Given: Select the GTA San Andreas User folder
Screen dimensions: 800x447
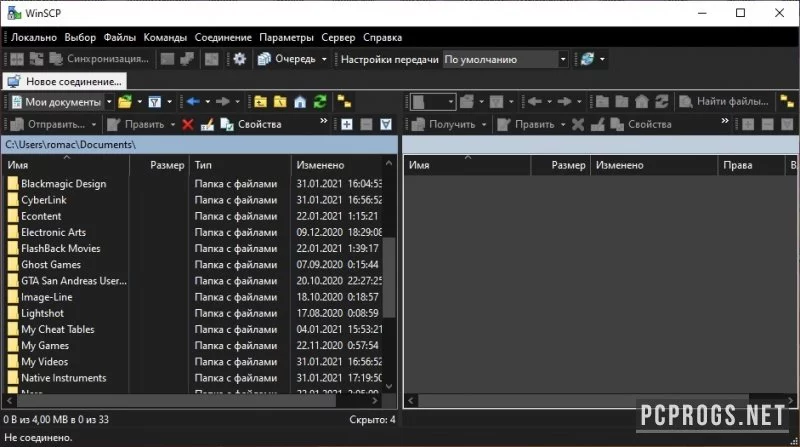Looking at the screenshot, I should tap(73, 281).
